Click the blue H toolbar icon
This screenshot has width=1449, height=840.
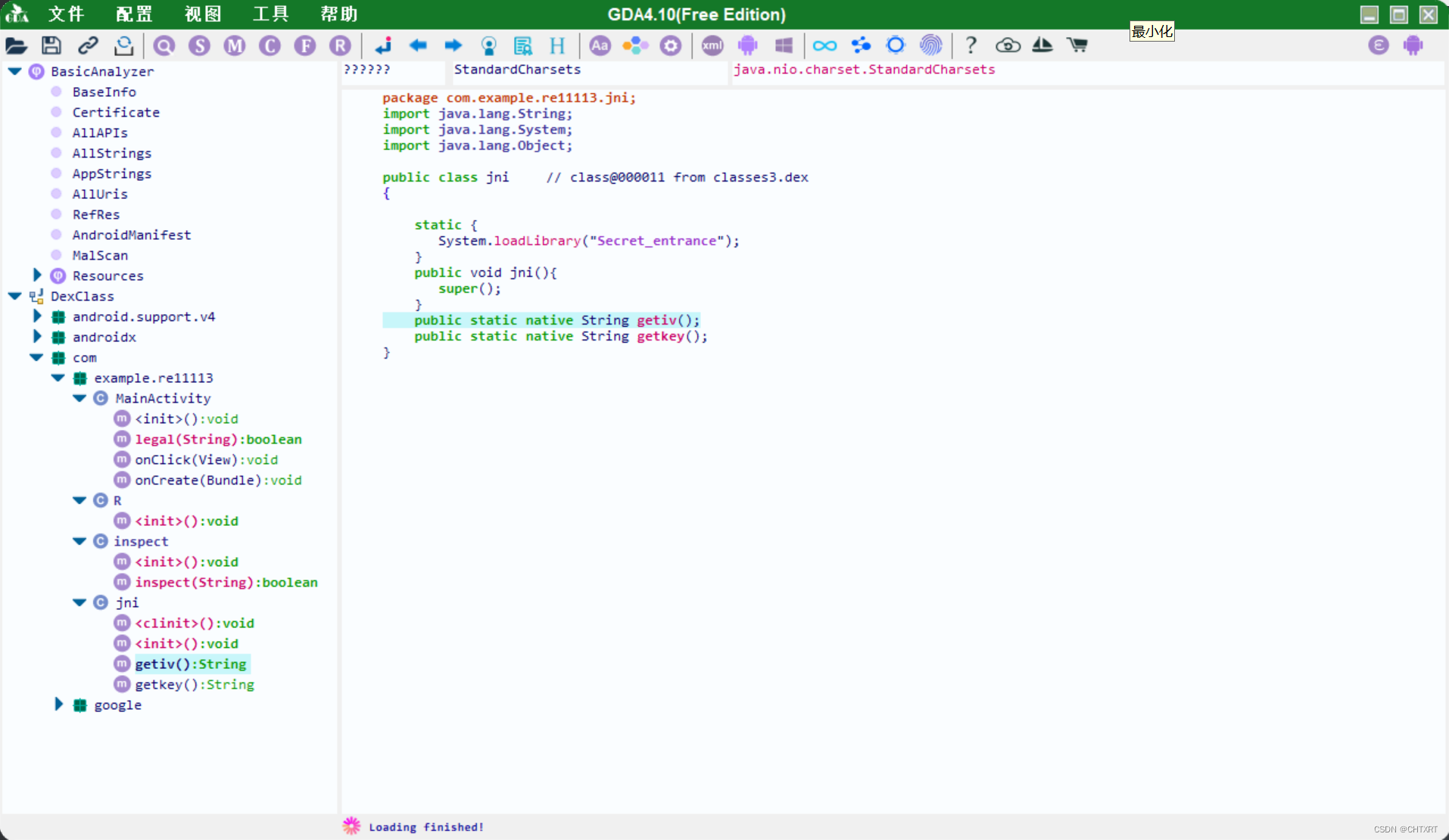click(557, 45)
